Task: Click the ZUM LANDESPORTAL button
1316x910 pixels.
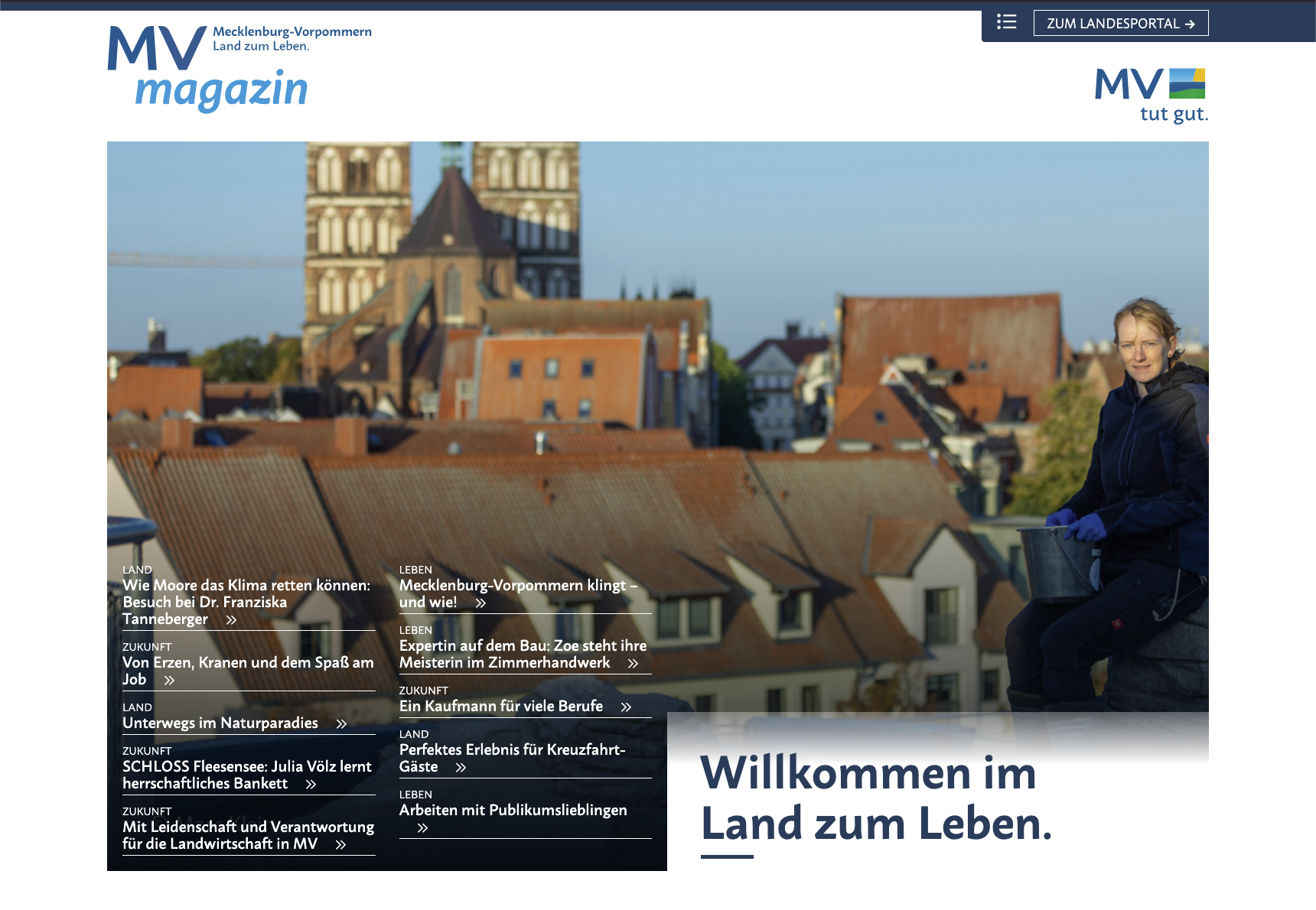Action: (1120, 24)
